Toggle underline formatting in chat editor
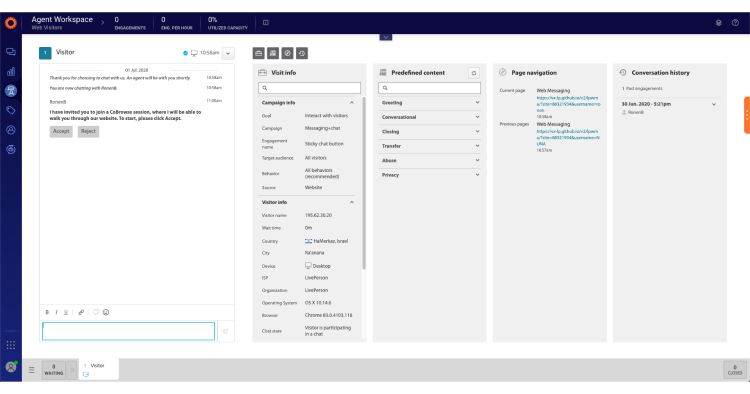Viewport: 750px width, 394px height. (x=66, y=312)
